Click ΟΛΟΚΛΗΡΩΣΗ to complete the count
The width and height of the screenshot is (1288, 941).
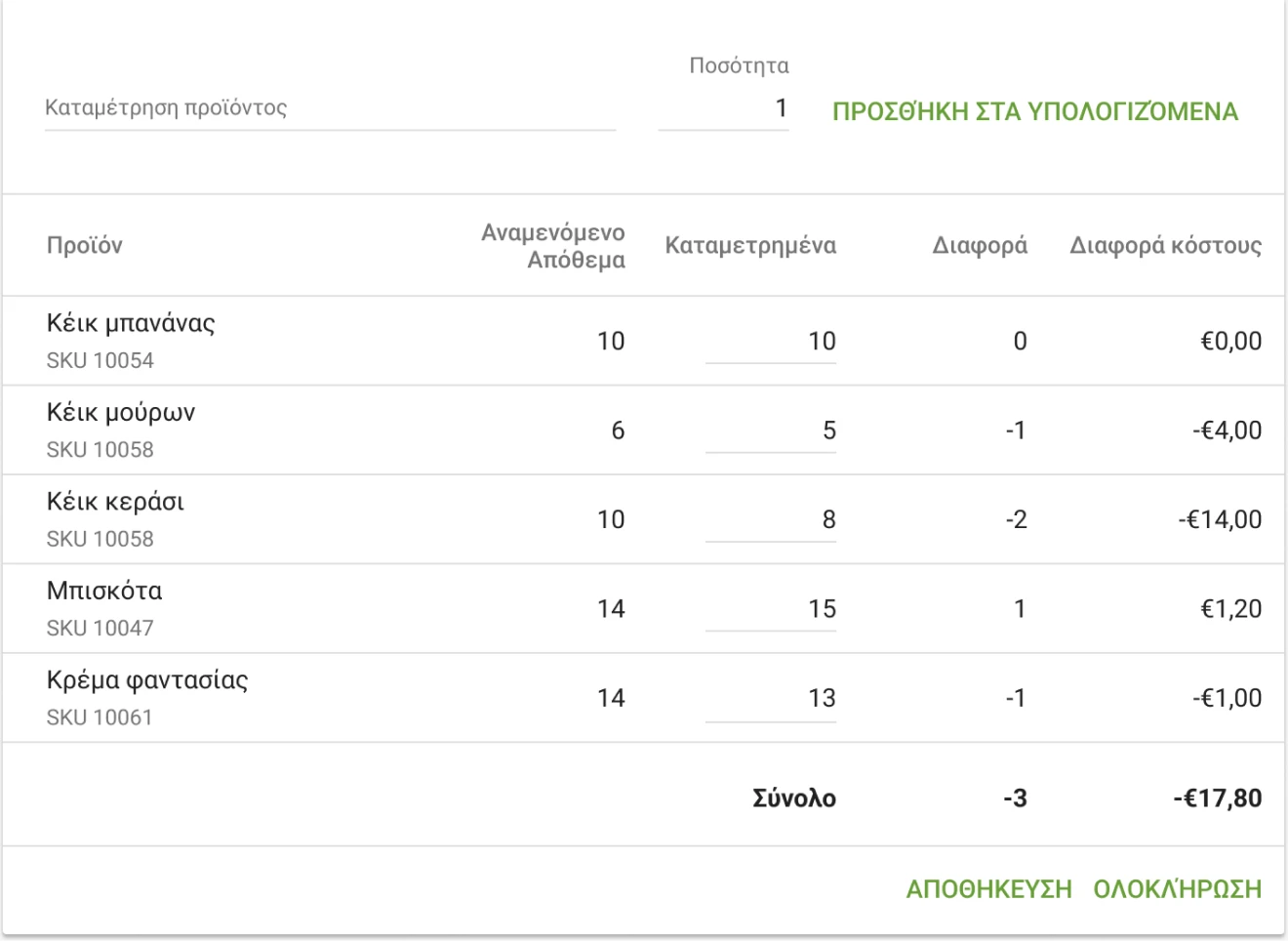1177,889
